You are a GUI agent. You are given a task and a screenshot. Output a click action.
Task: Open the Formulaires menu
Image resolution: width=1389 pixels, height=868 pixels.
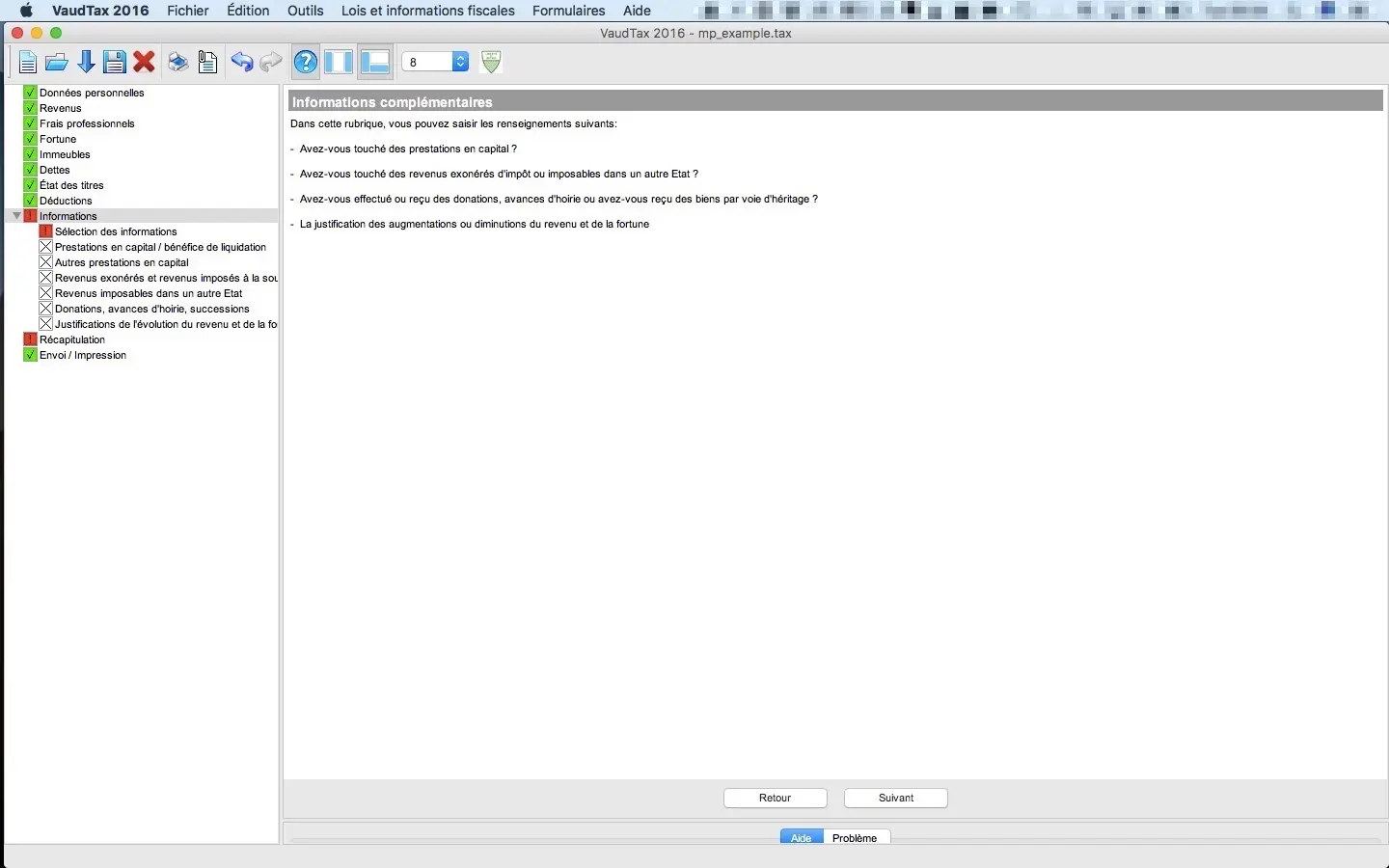(x=568, y=11)
